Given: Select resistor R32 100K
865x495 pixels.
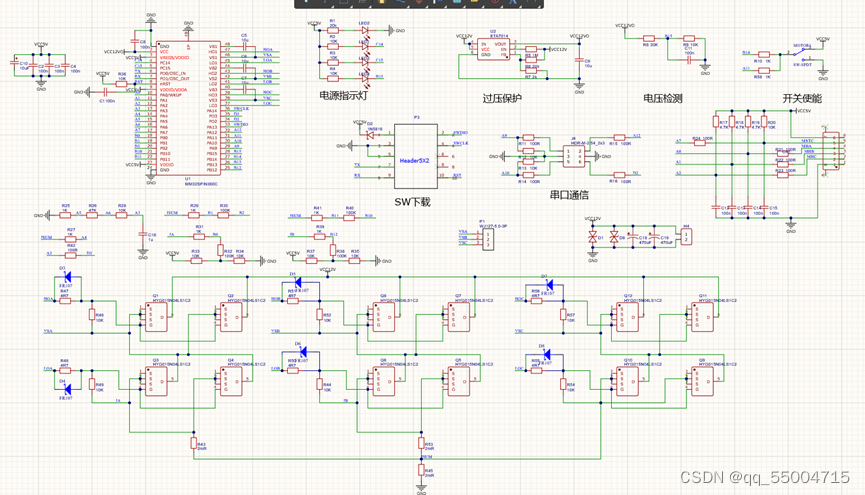Looking at the screenshot, I should [220, 251].
